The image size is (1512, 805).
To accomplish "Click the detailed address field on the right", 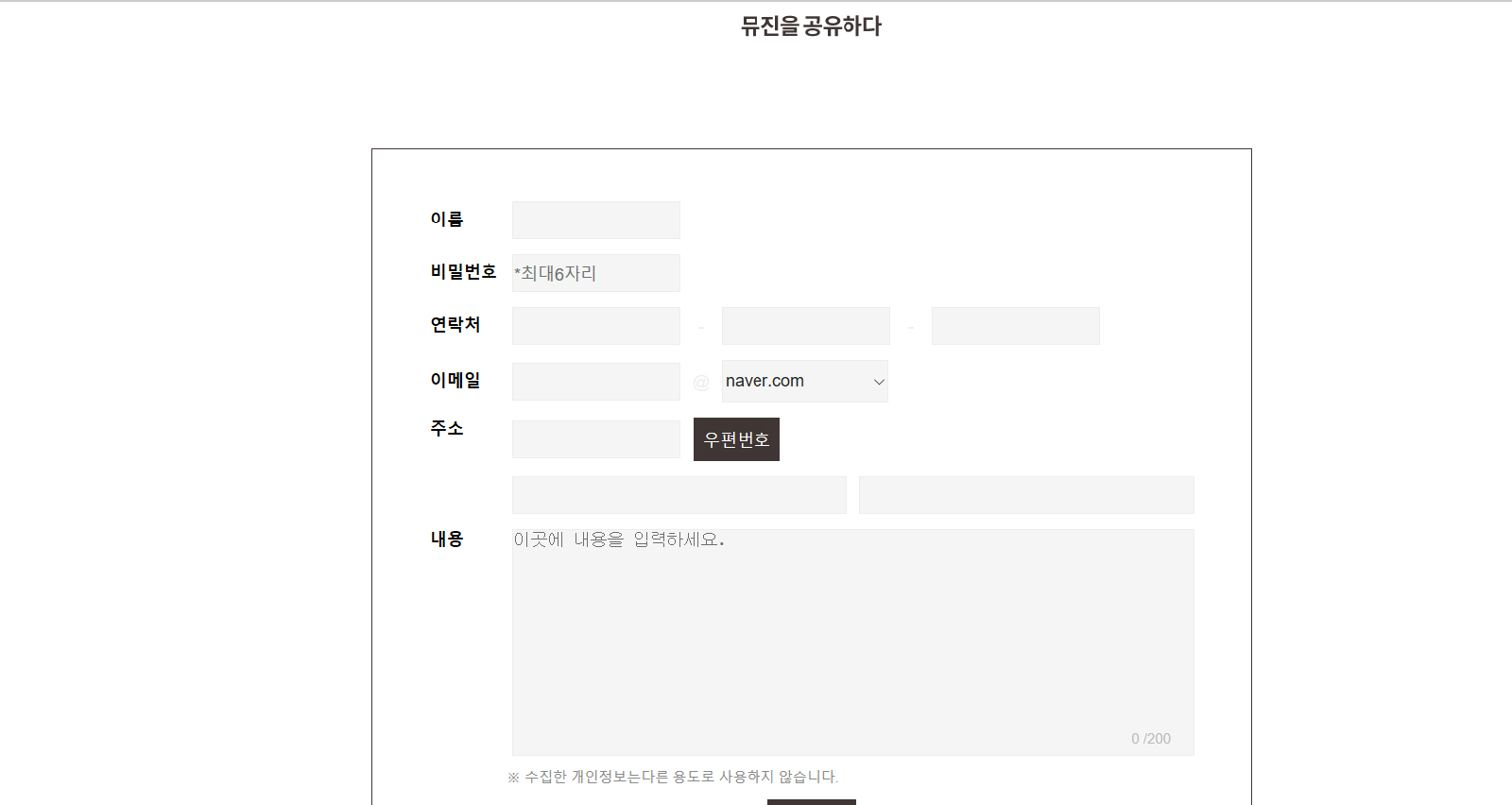I will tap(1026, 495).
